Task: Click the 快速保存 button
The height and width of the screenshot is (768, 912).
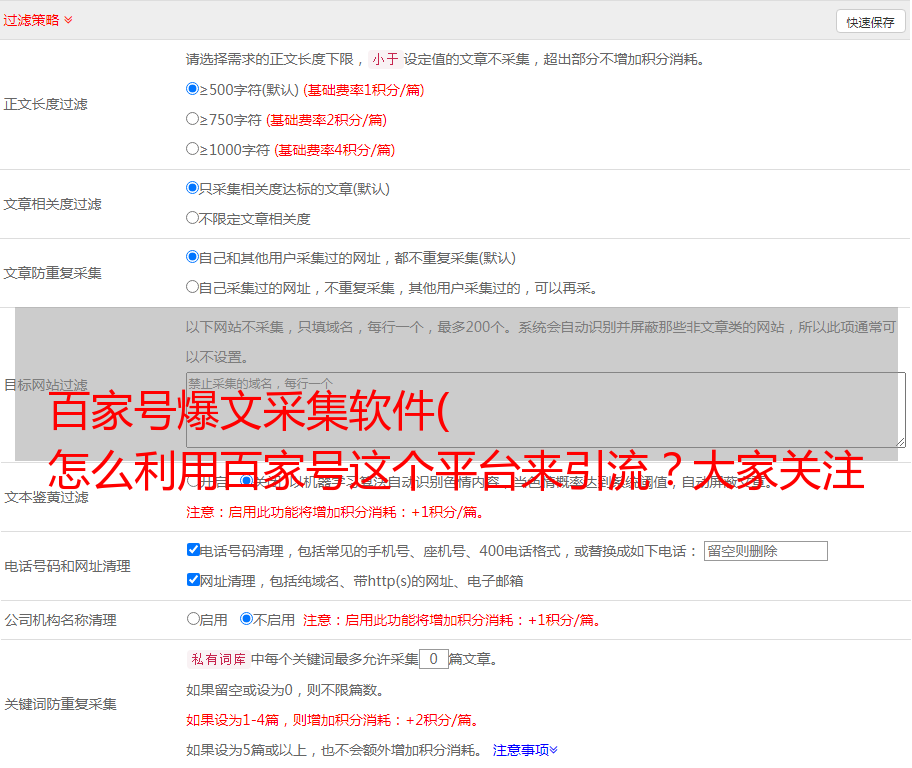Action: (870, 22)
